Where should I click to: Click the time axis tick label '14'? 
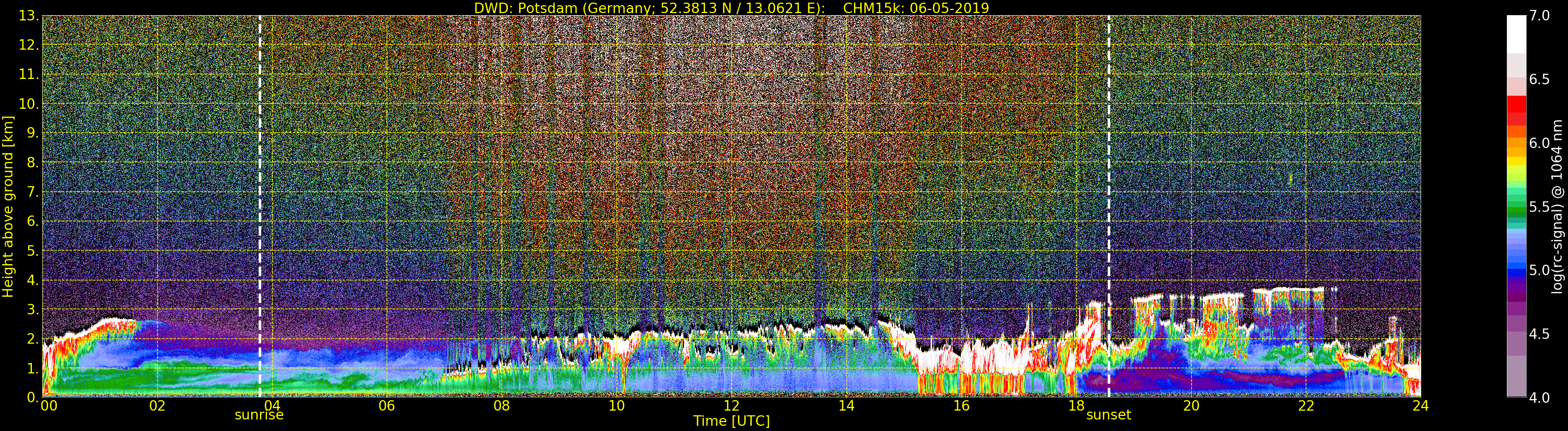(x=846, y=405)
